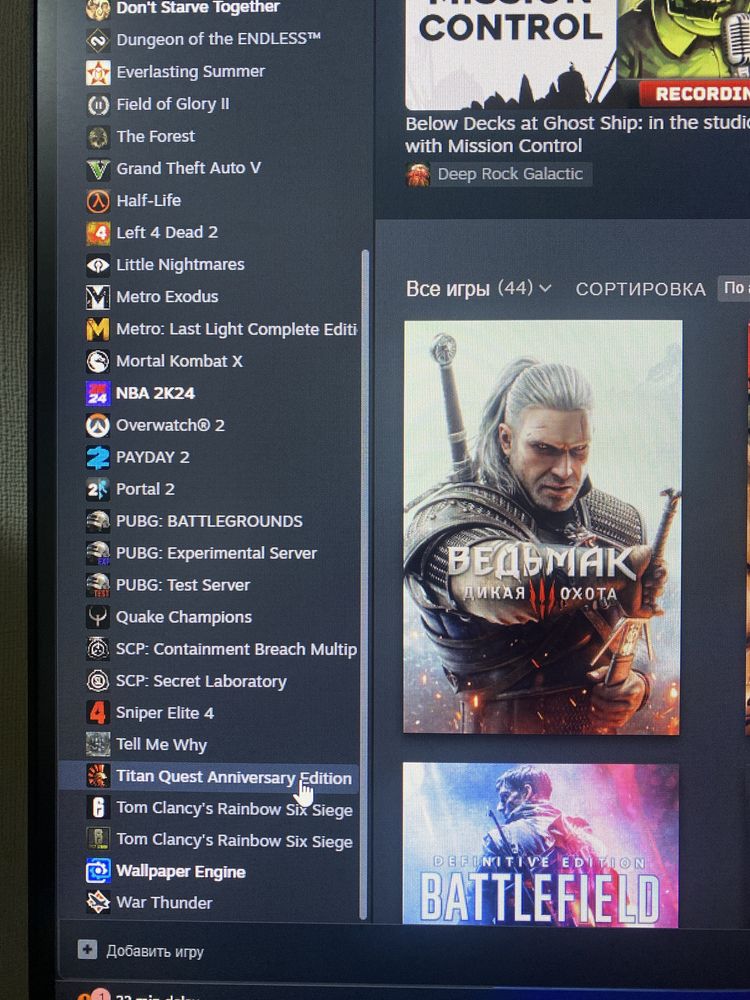The image size is (750, 1000).
Task: Click the SCP: Containment Breach Multiplayer icon
Action: coord(98,649)
